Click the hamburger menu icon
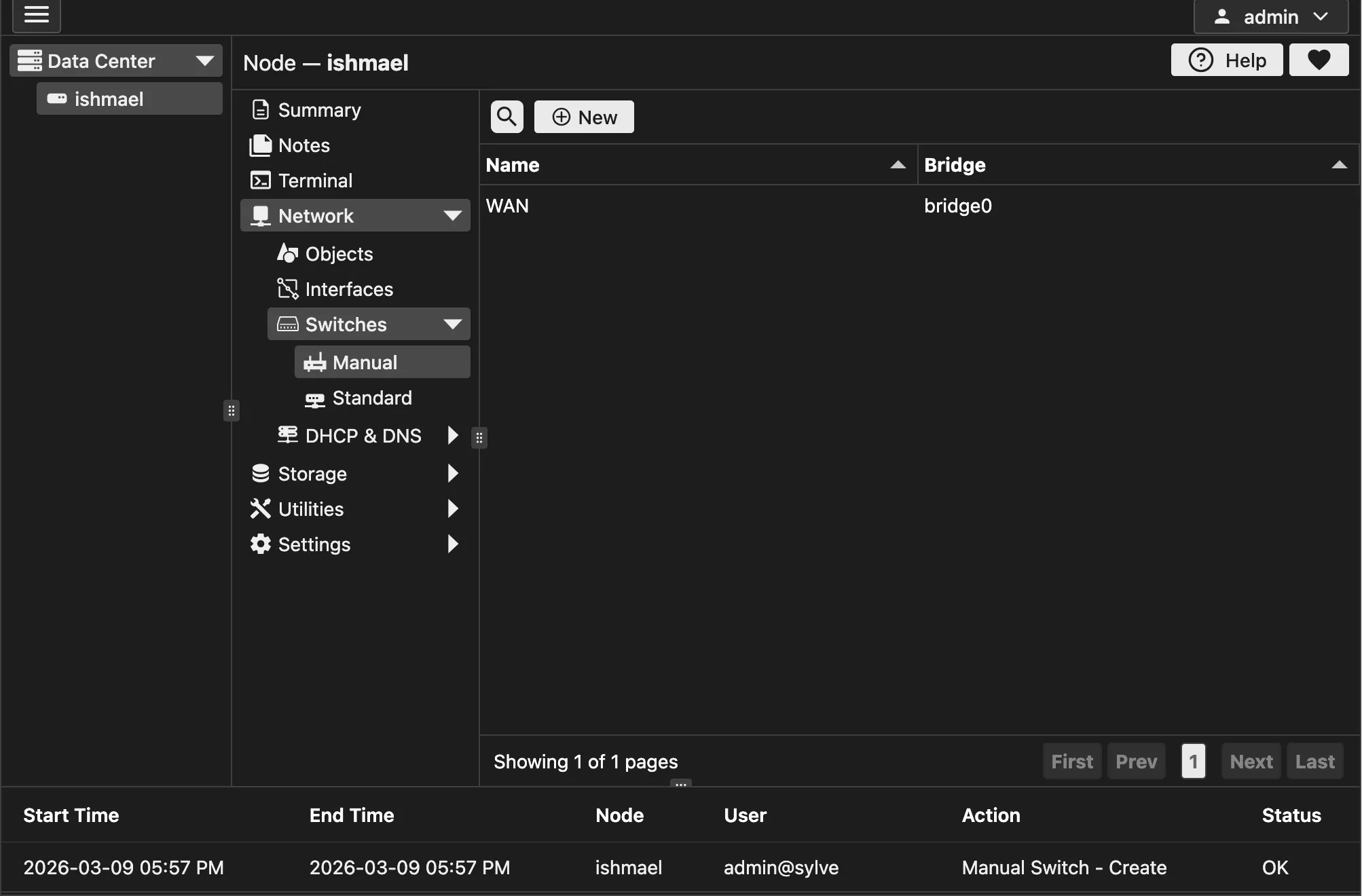 click(x=37, y=15)
